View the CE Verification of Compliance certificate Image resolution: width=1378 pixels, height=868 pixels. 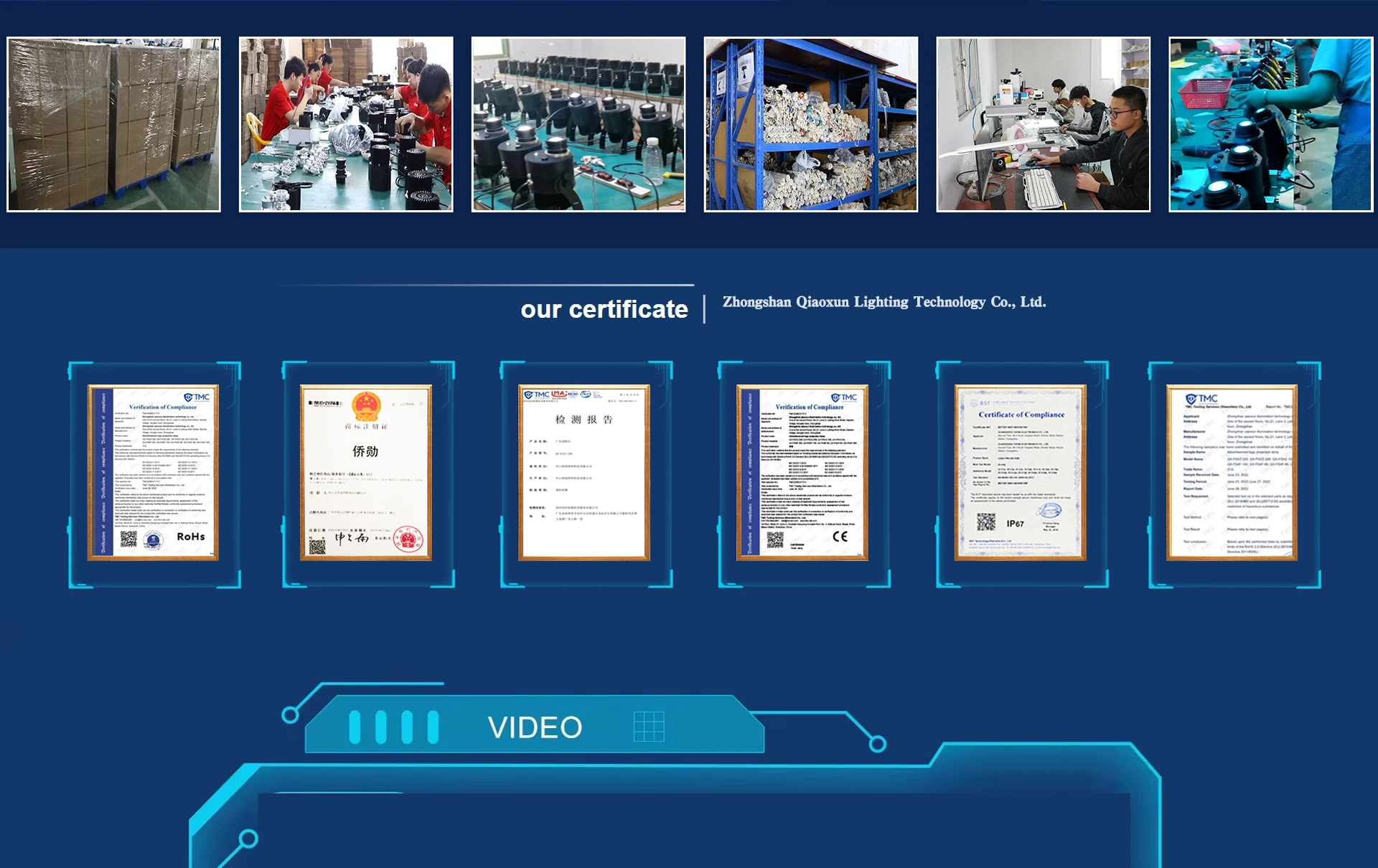coord(802,473)
